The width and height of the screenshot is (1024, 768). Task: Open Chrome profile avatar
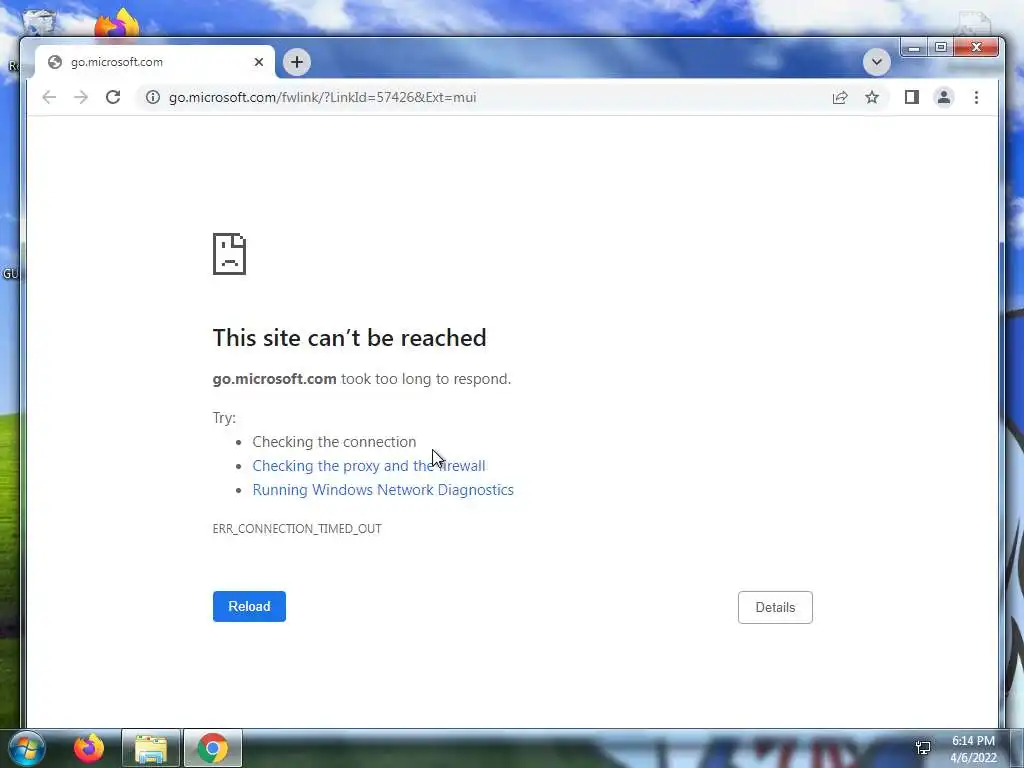pyautogui.click(x=944, y=97)
